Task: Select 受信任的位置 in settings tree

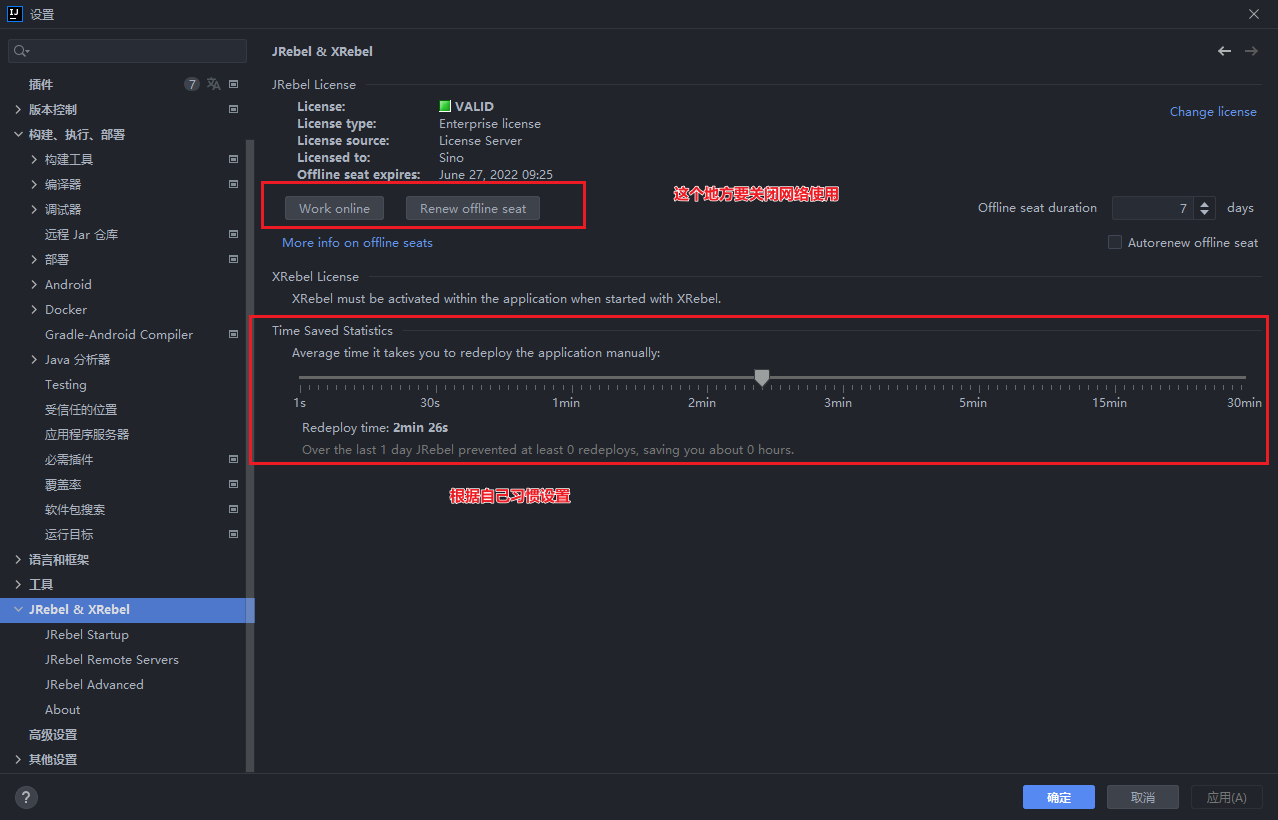Action: point(81,409)
